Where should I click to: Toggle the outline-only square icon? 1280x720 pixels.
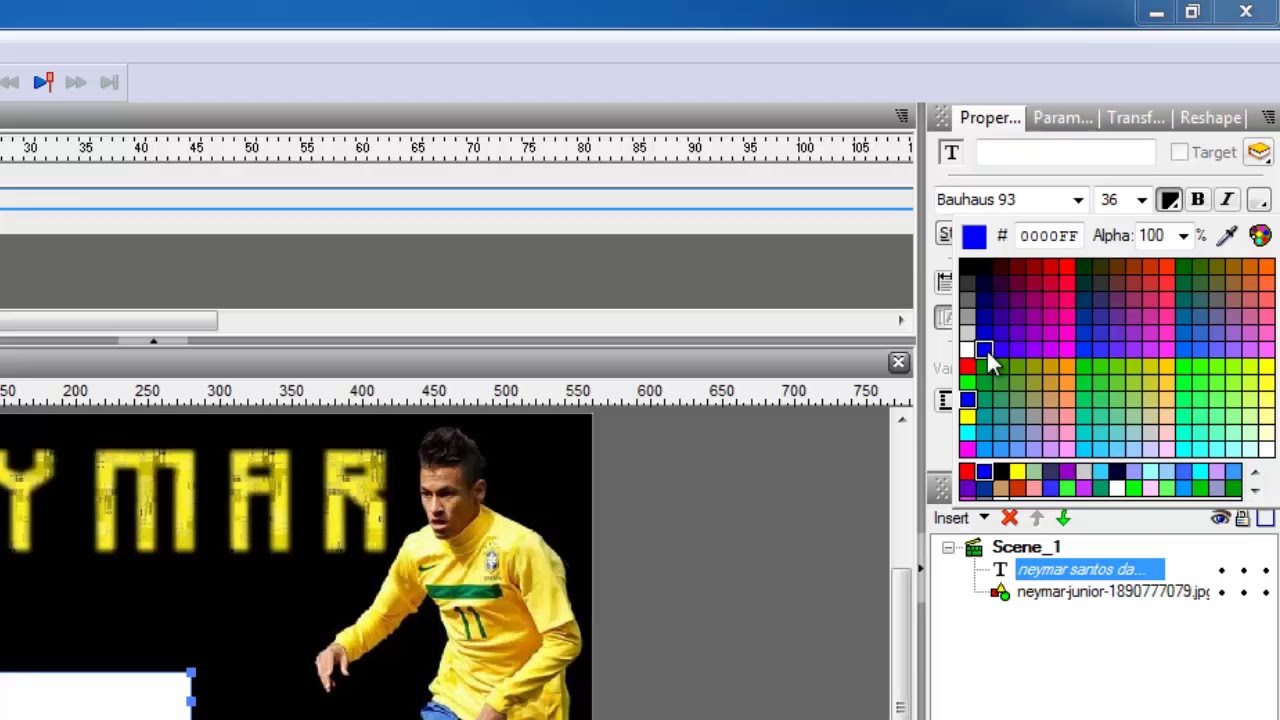[x=1266, y=518]
